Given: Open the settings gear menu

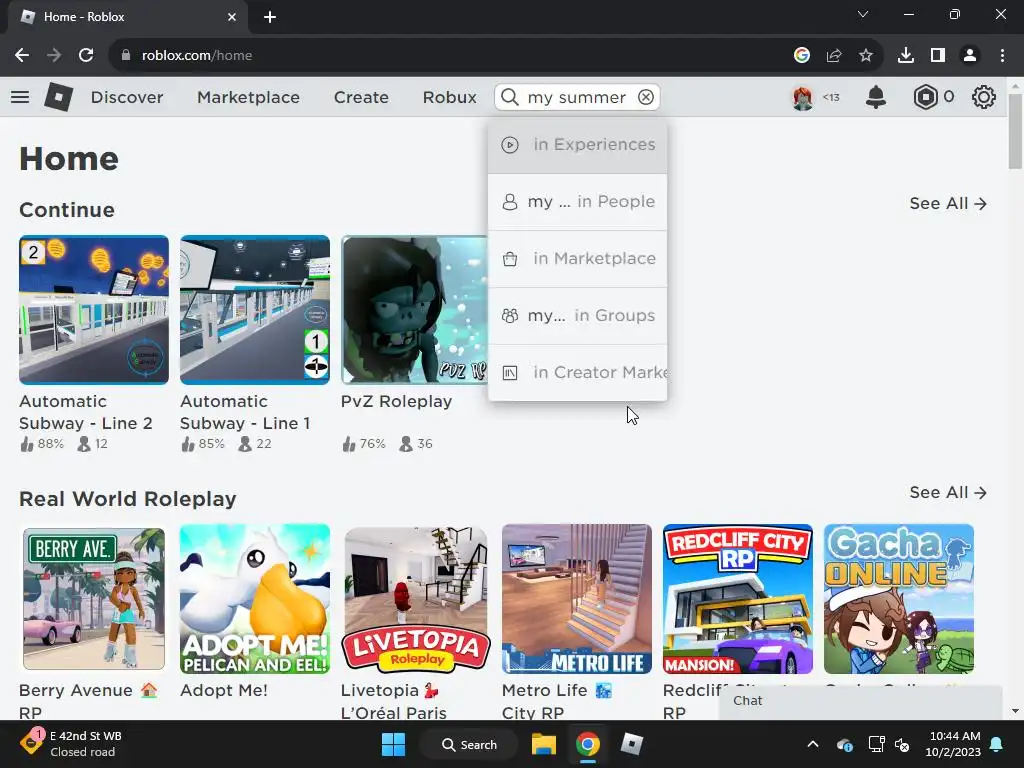Looking at the screenshot, I should 984,97.
